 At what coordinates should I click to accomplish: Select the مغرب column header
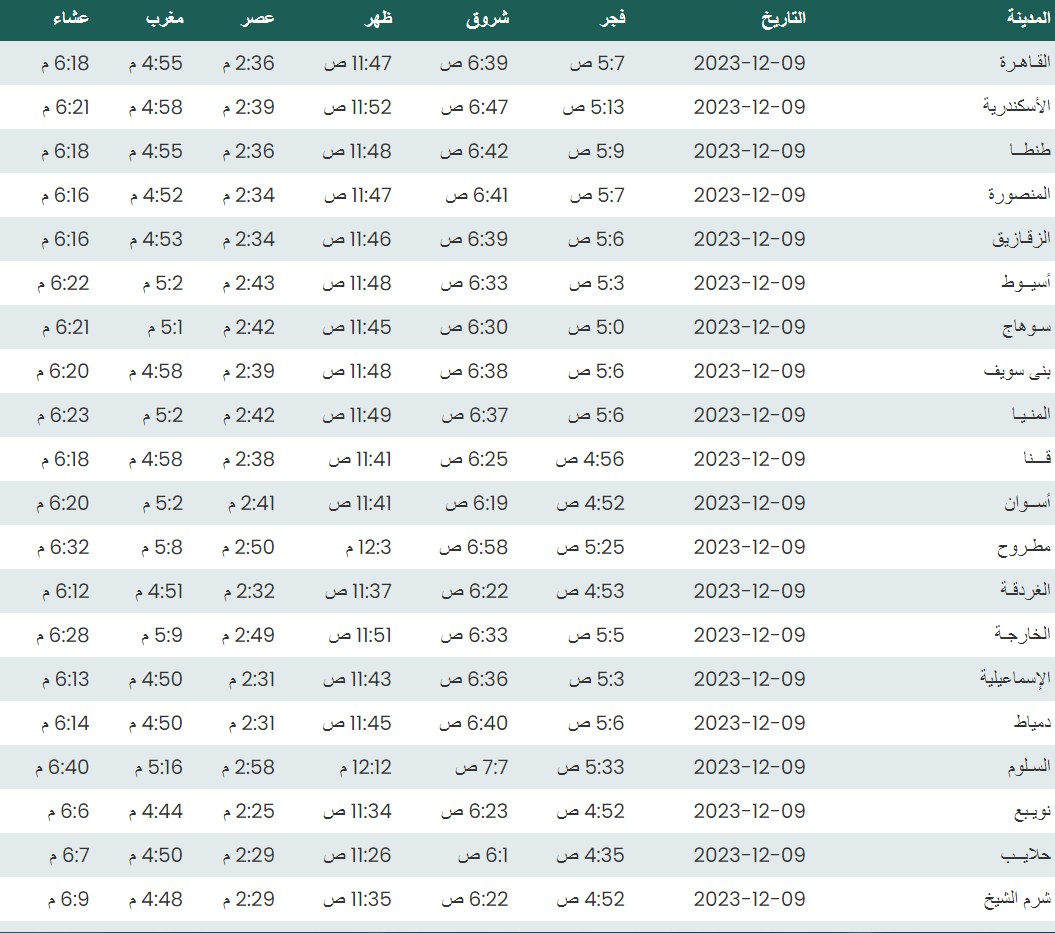163,18
